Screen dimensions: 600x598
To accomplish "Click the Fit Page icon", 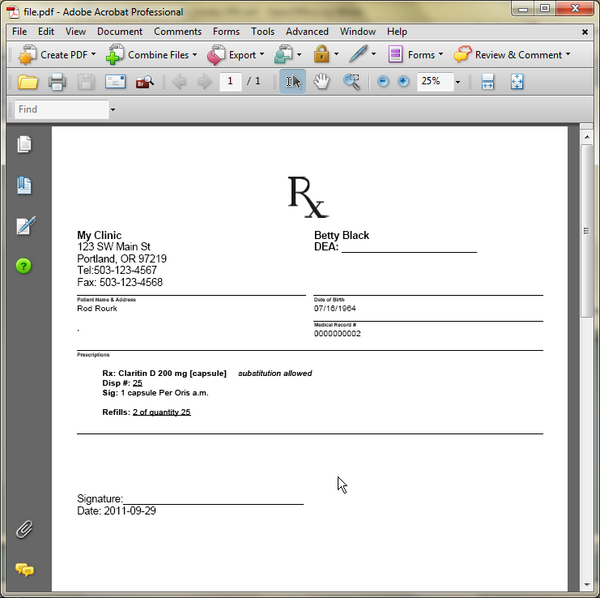I will tap(517, 81).
